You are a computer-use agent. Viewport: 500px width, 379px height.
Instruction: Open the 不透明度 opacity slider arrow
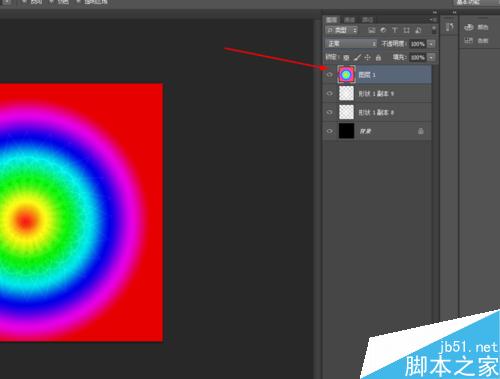click(x=431, y=44)
